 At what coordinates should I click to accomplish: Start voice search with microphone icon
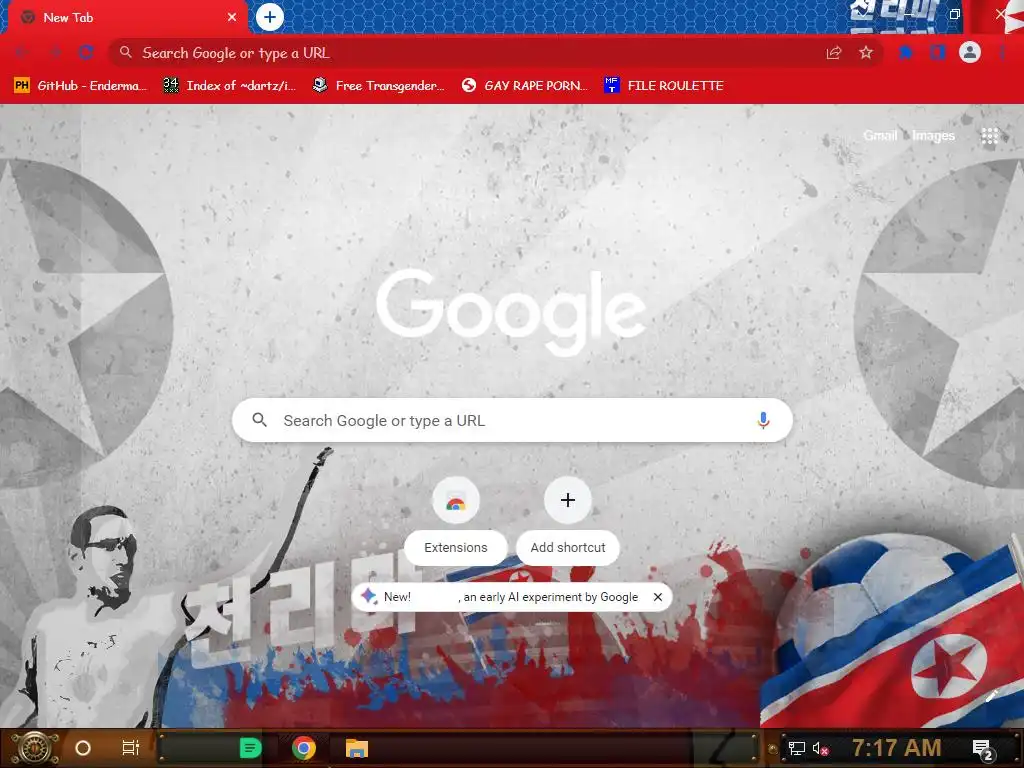point(763,420)
